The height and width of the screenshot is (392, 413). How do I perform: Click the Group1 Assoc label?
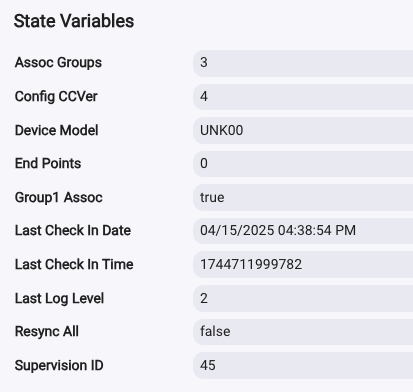point(59,198)
